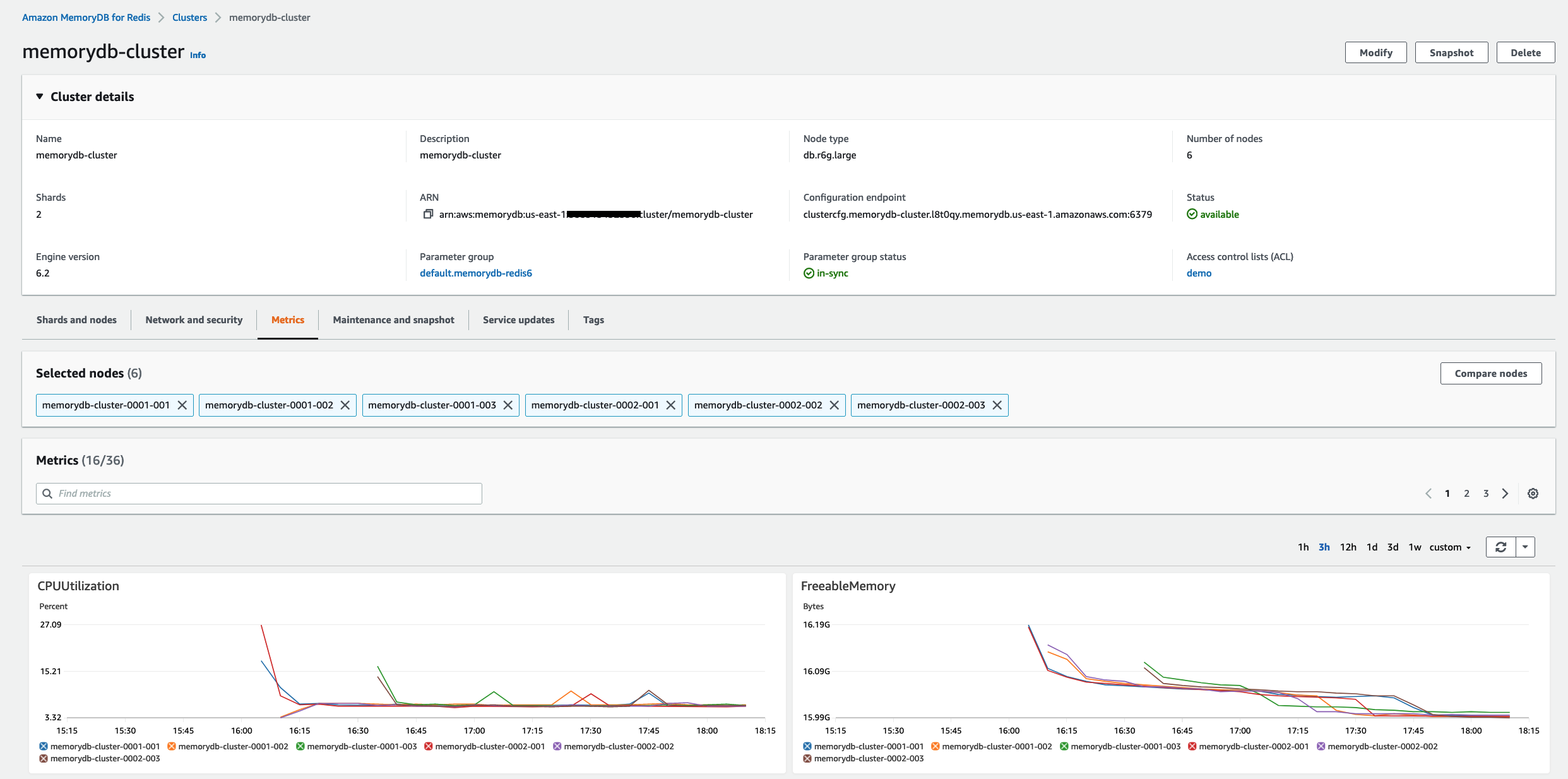This screenshot has width=1568, height=779.
Task: Remove memorydb-cluster-0001-003 node chip
Action: coord(508,405)
